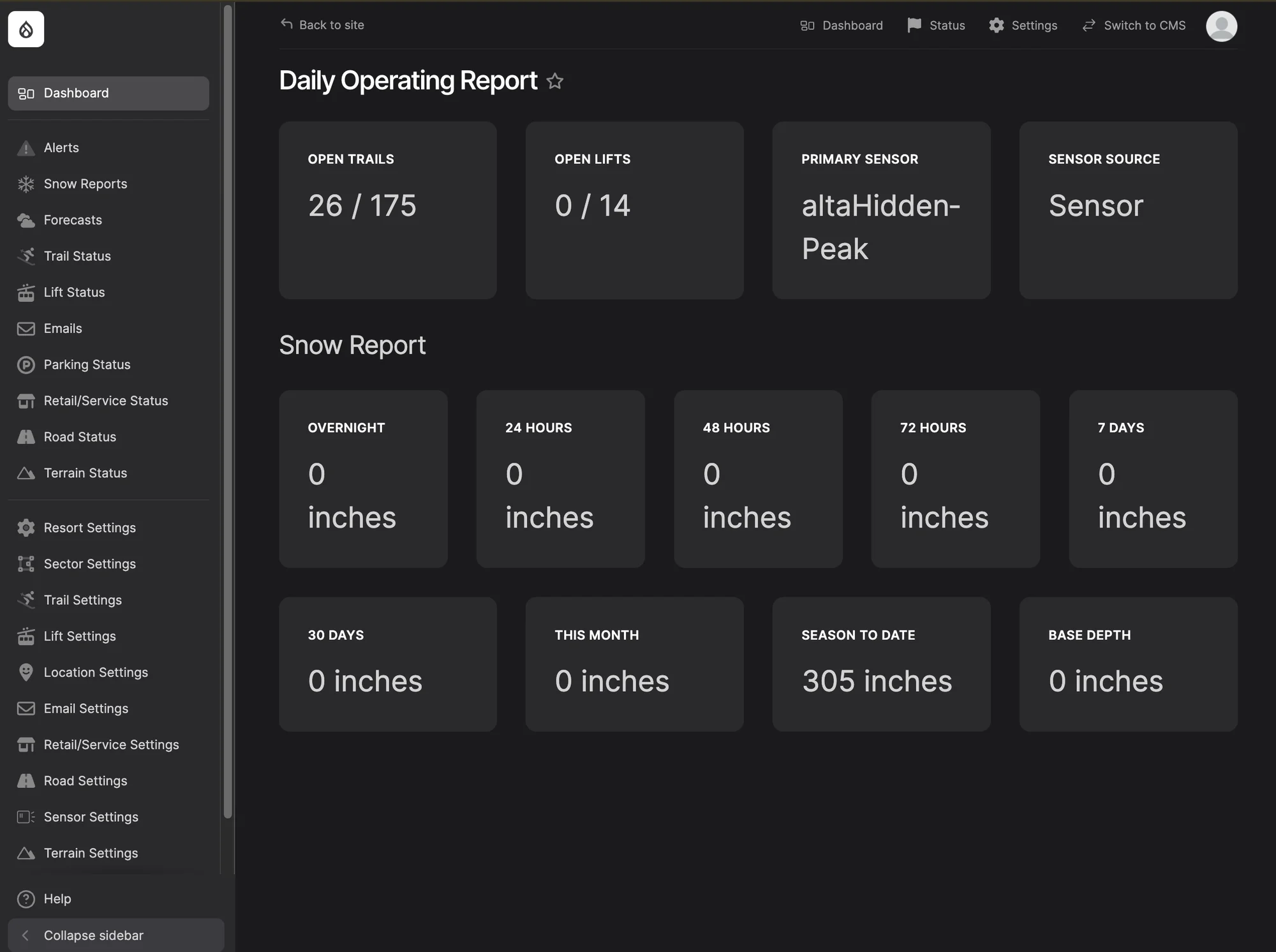Collapse the sidebar

click(x=116, y=935)
